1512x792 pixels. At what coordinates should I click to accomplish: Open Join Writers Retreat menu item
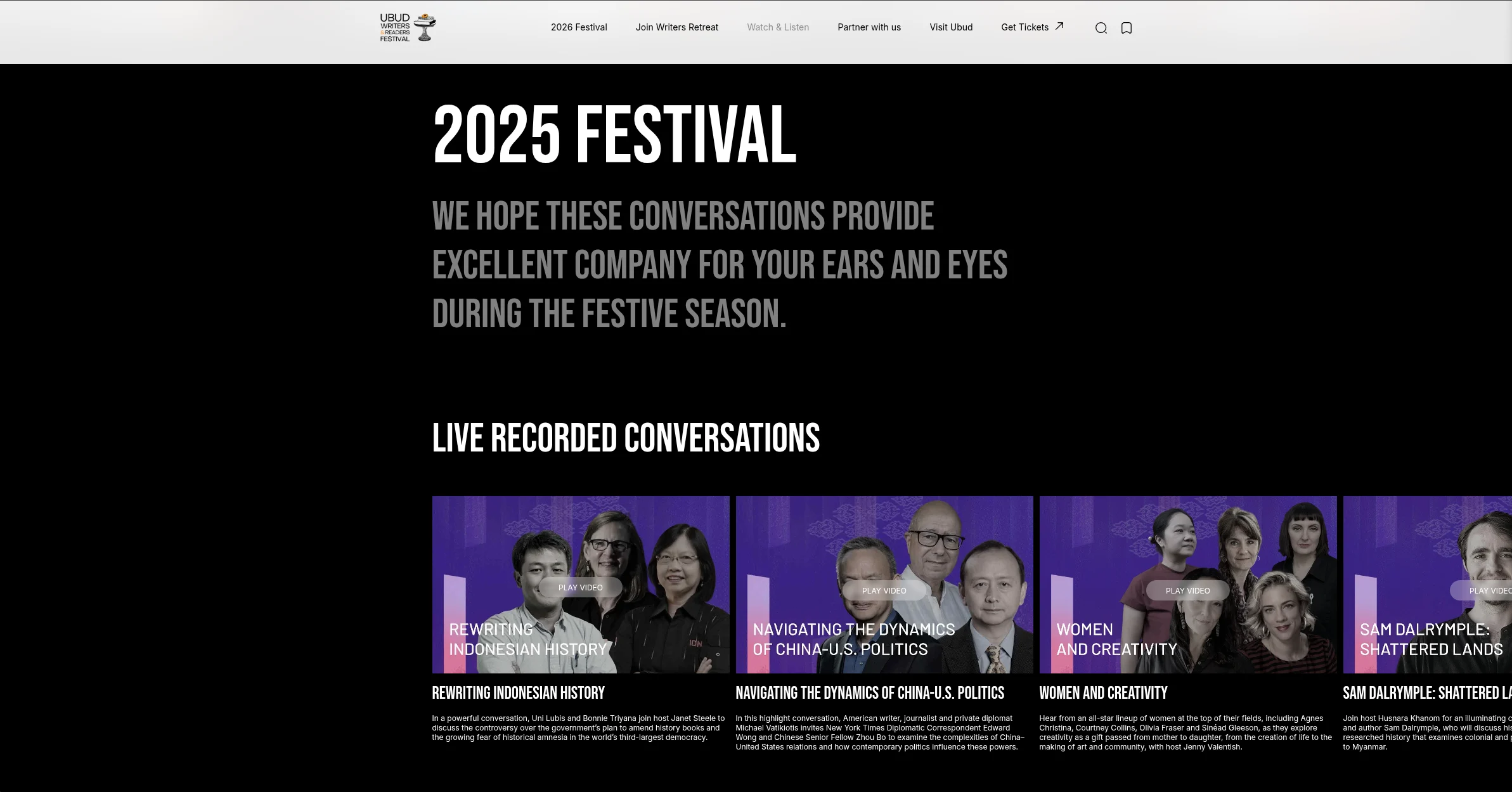click(677, 27)
